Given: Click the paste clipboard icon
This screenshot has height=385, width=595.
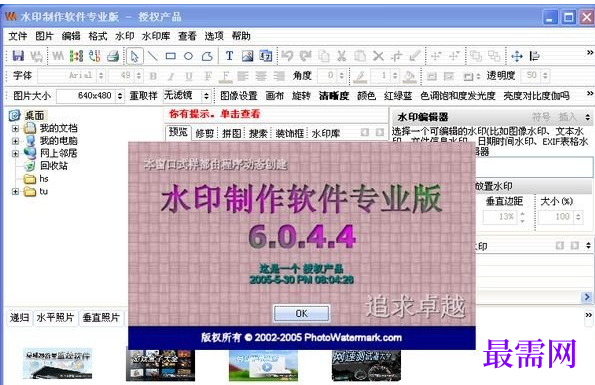Looking at the screenshot, I should pos(360,56).
